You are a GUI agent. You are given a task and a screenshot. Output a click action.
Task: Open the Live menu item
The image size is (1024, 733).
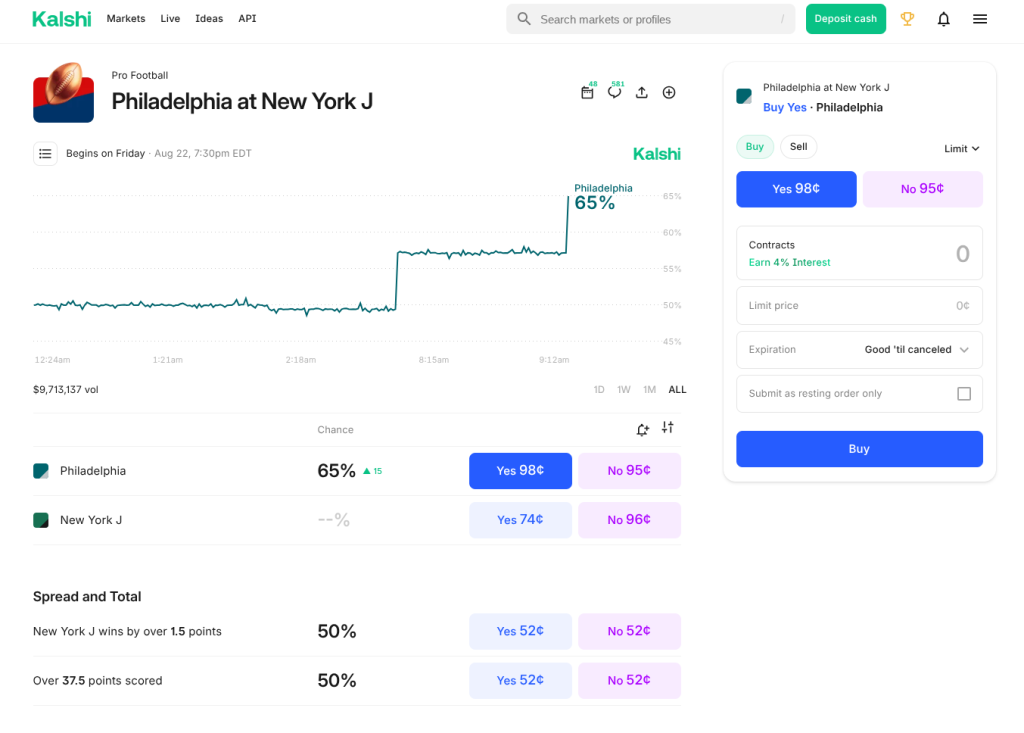pyautogui.click(x=170, y=18)
